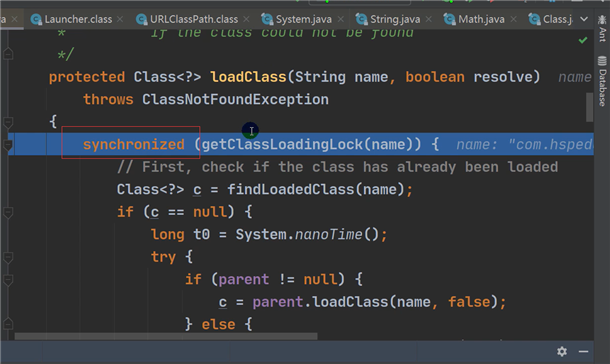This screenshot has width=610, height=364.
Task: Click the 'long t0' declaration
Action: [180, 234]
